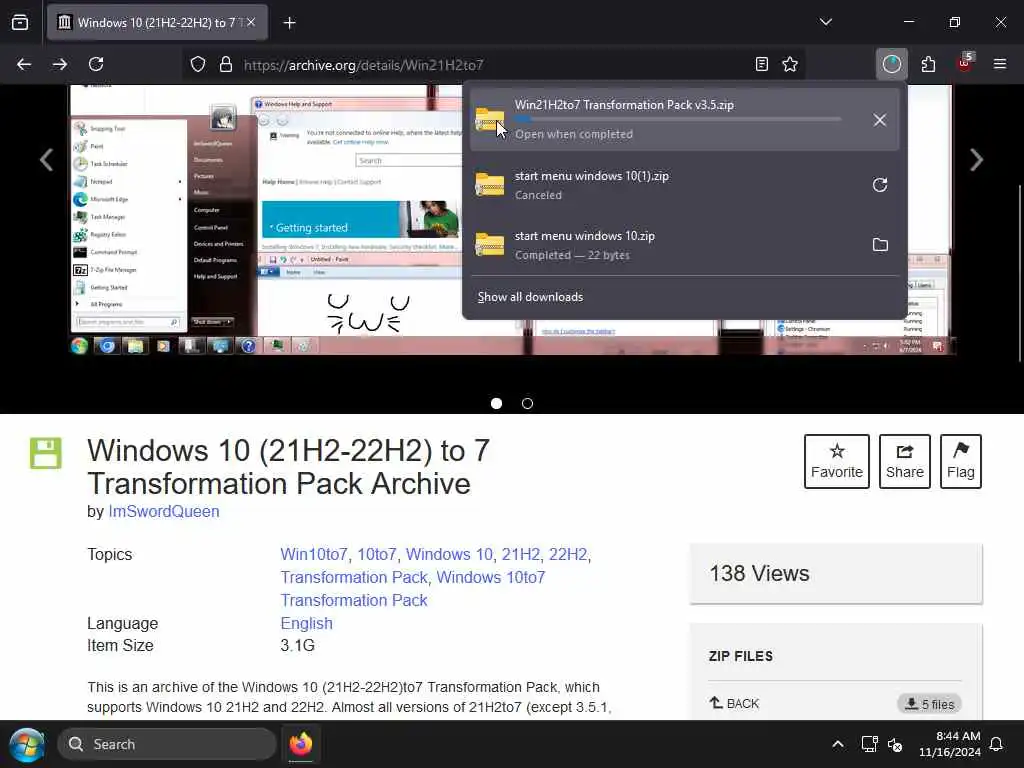The image size is (1024, 768).
Task: Select second carousel slide dot
Action: [x=528, y=404]
